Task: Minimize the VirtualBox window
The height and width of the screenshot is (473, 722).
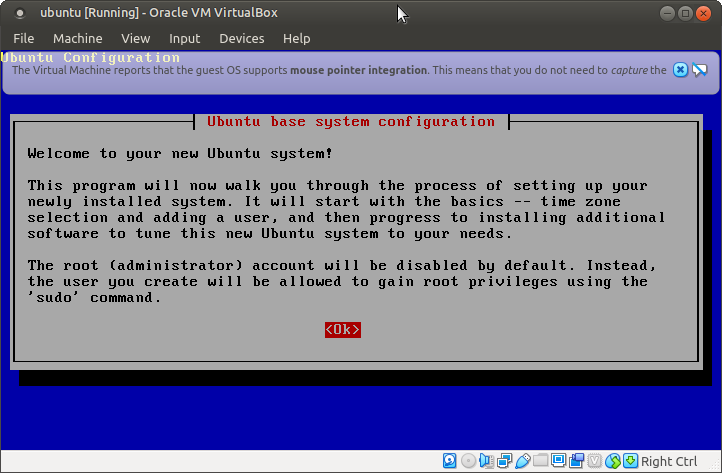Action: point(667,13)
